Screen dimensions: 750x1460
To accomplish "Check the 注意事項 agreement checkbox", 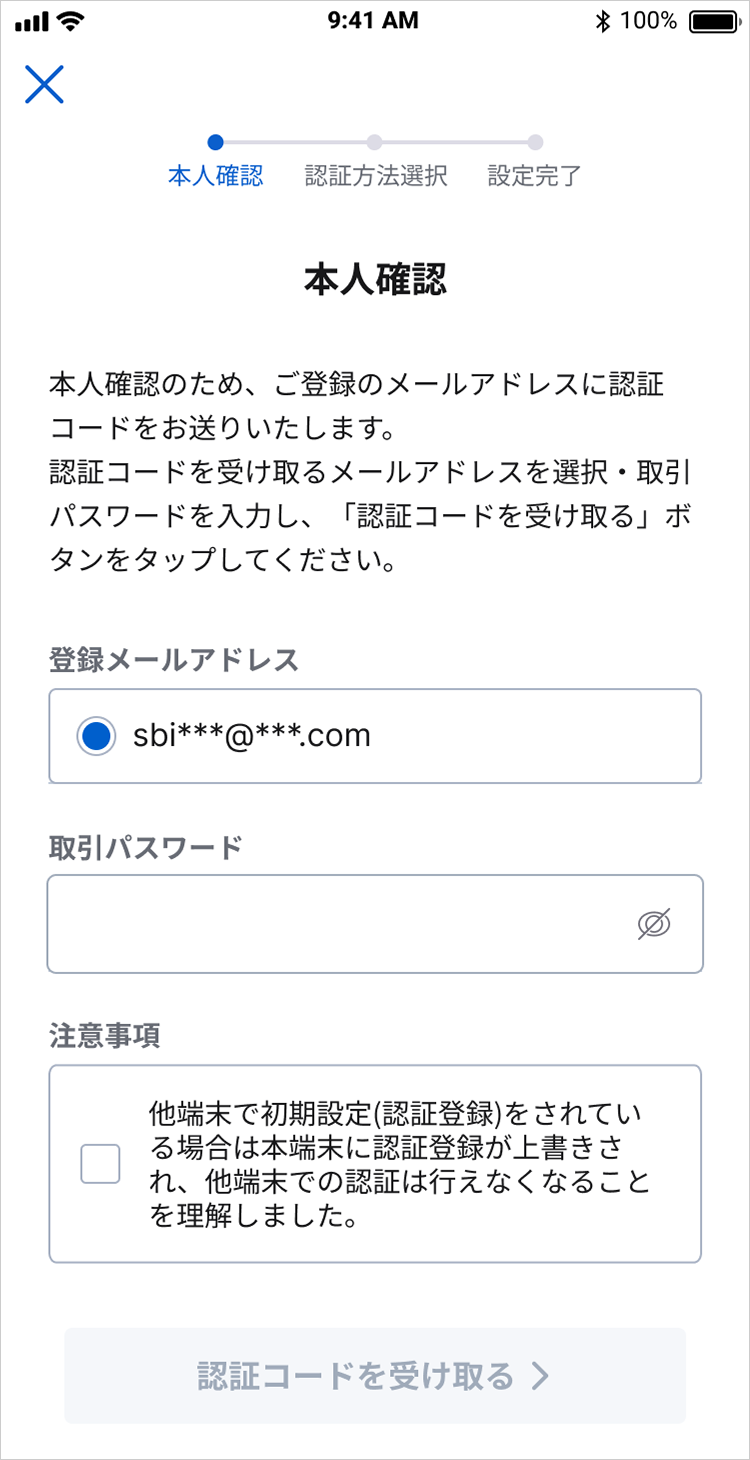I will click(x=100, y=1164).
